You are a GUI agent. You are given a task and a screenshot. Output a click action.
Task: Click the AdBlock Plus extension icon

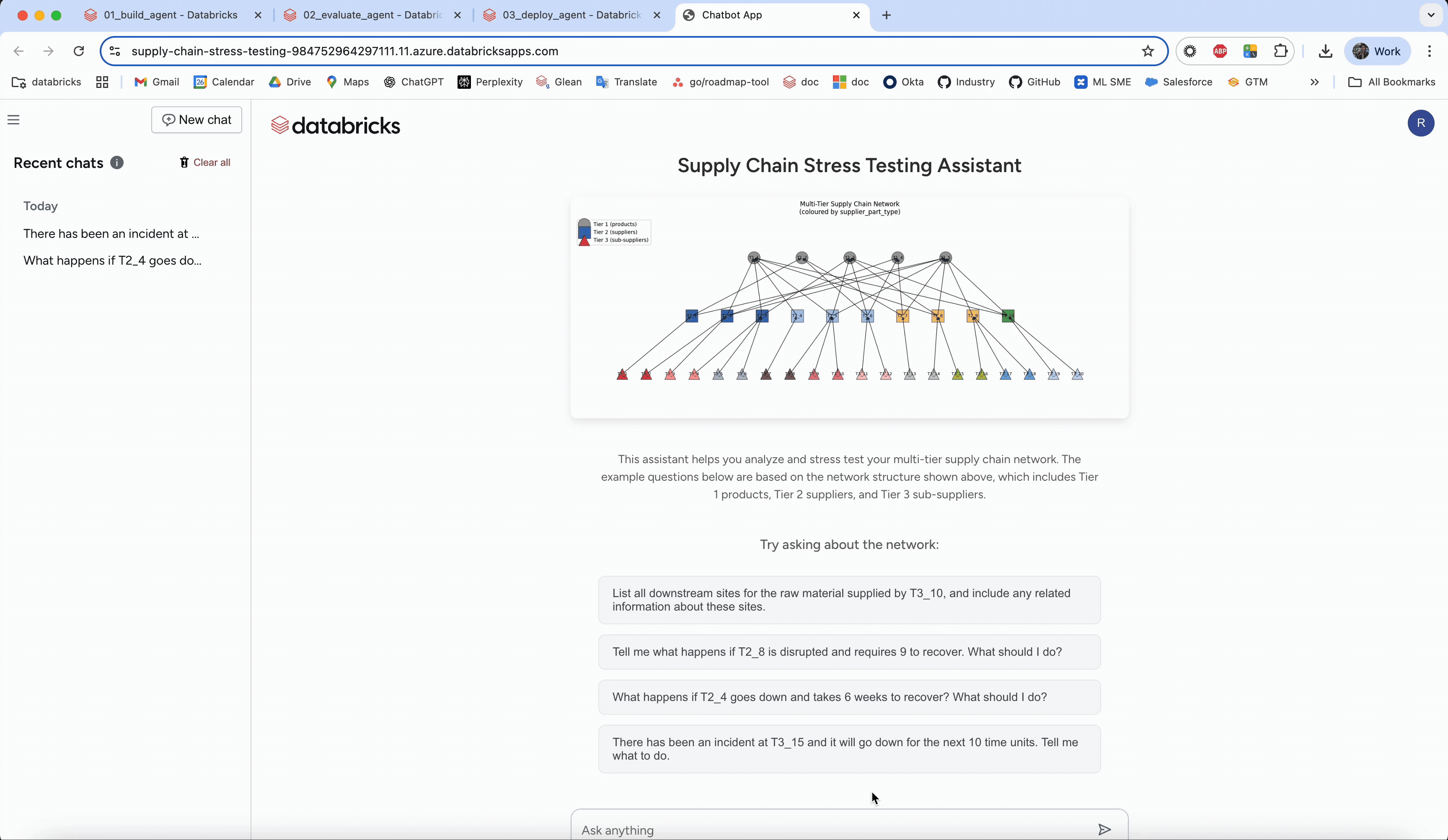point(1220,51)
